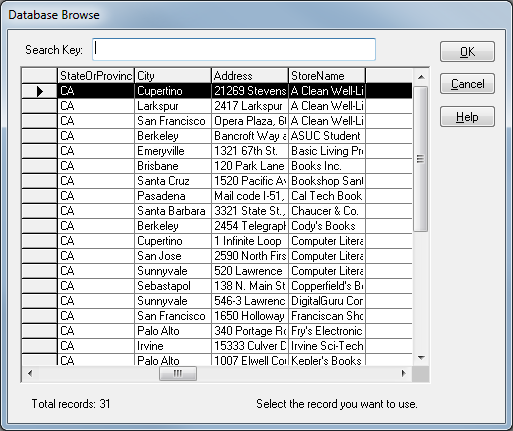Select the '340 Portage' address cell
This screenshot has height=431, width=513.
click(x=250, y=331)
